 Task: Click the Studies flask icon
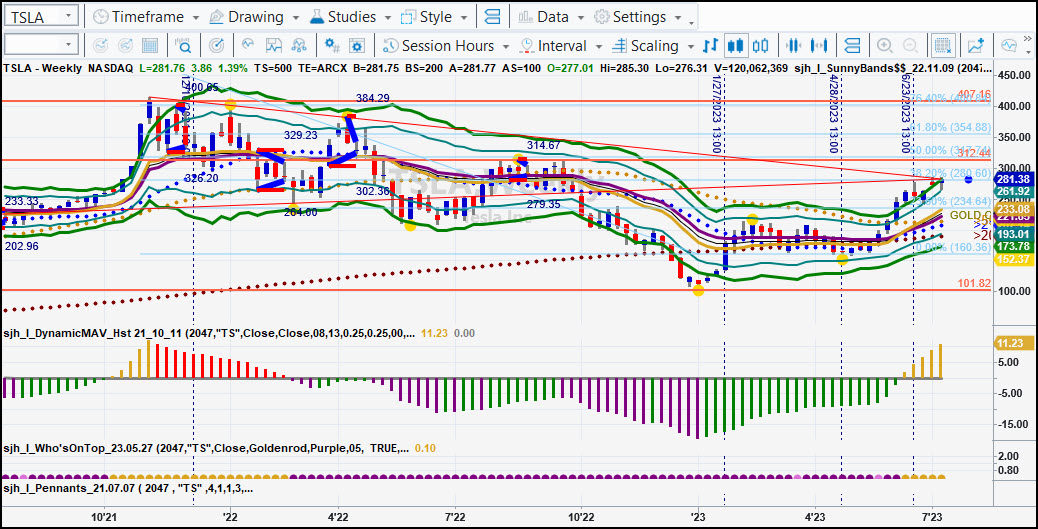pos(317,17)
